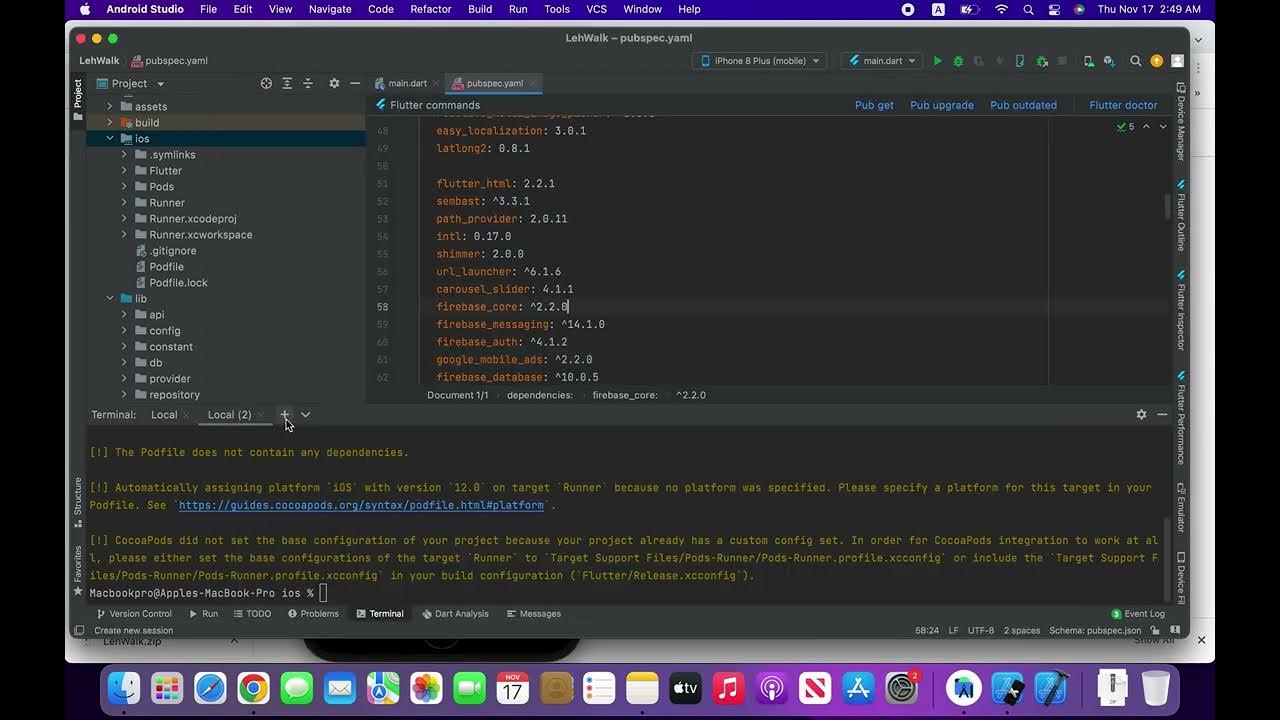Screen dimensions: 1280x720
Task: Open the iPhone 8 Plus device selector
Action: pos(759,61)
